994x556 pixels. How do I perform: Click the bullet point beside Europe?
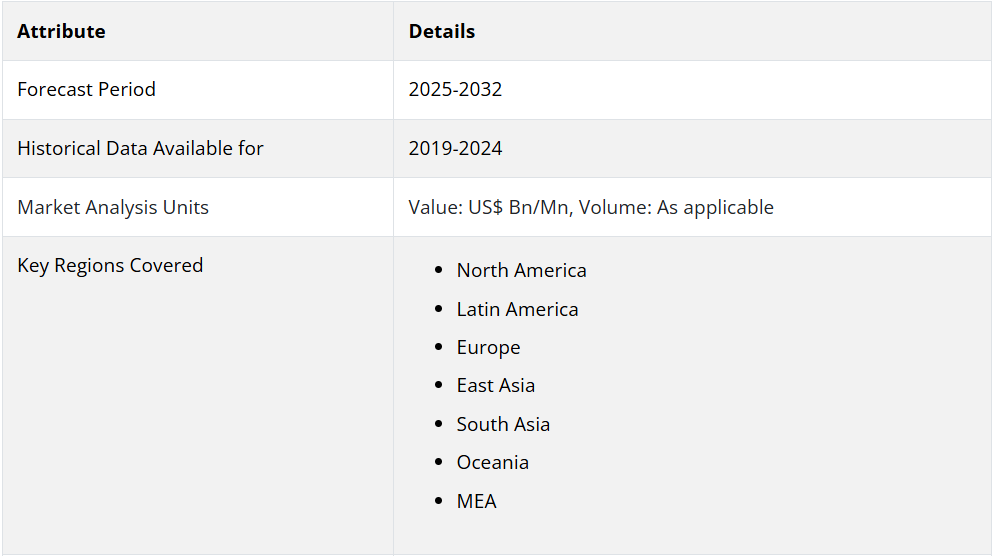point(438,347)
